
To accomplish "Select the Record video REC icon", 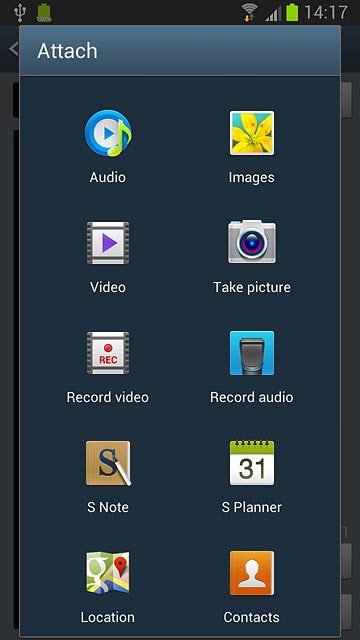I will [x=108, y=353].
